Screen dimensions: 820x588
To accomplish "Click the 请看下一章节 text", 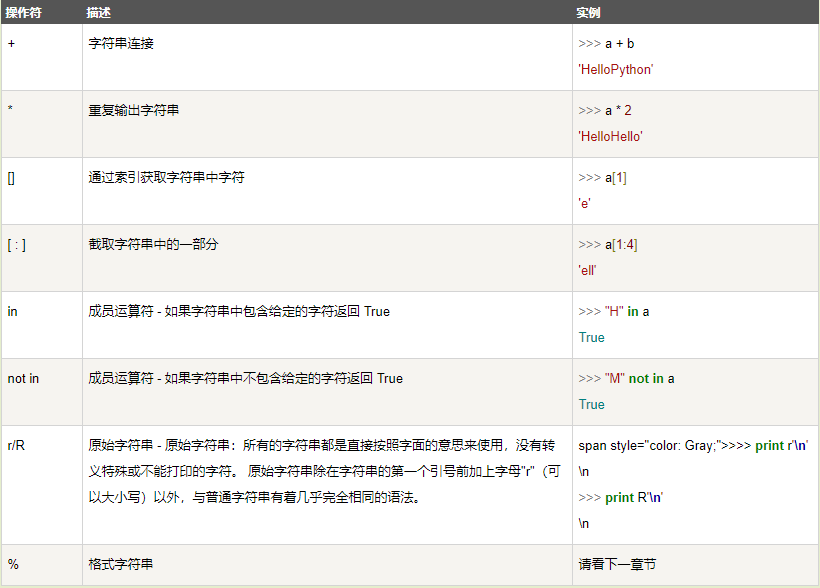I will coord(617,564).
